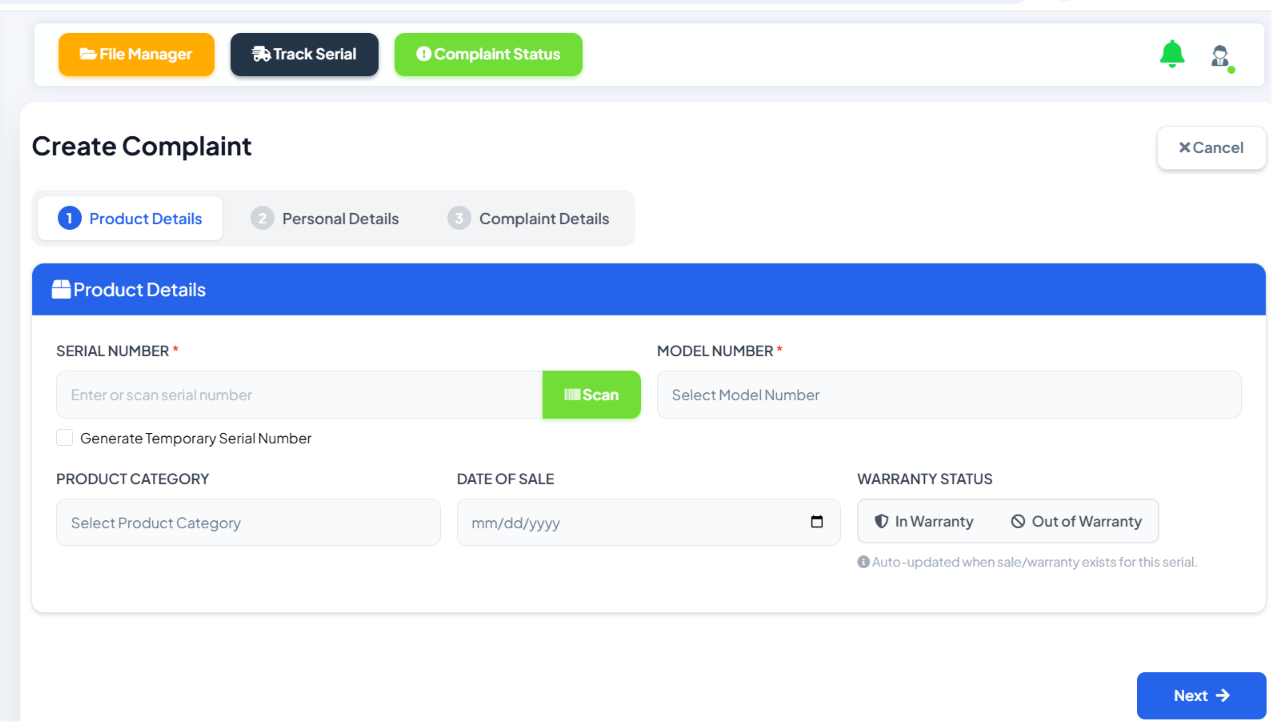This screenshot has height=722, width=1272.
Task: Click the "WARRANTY STATUS" label text
Action: pos(925,479)
